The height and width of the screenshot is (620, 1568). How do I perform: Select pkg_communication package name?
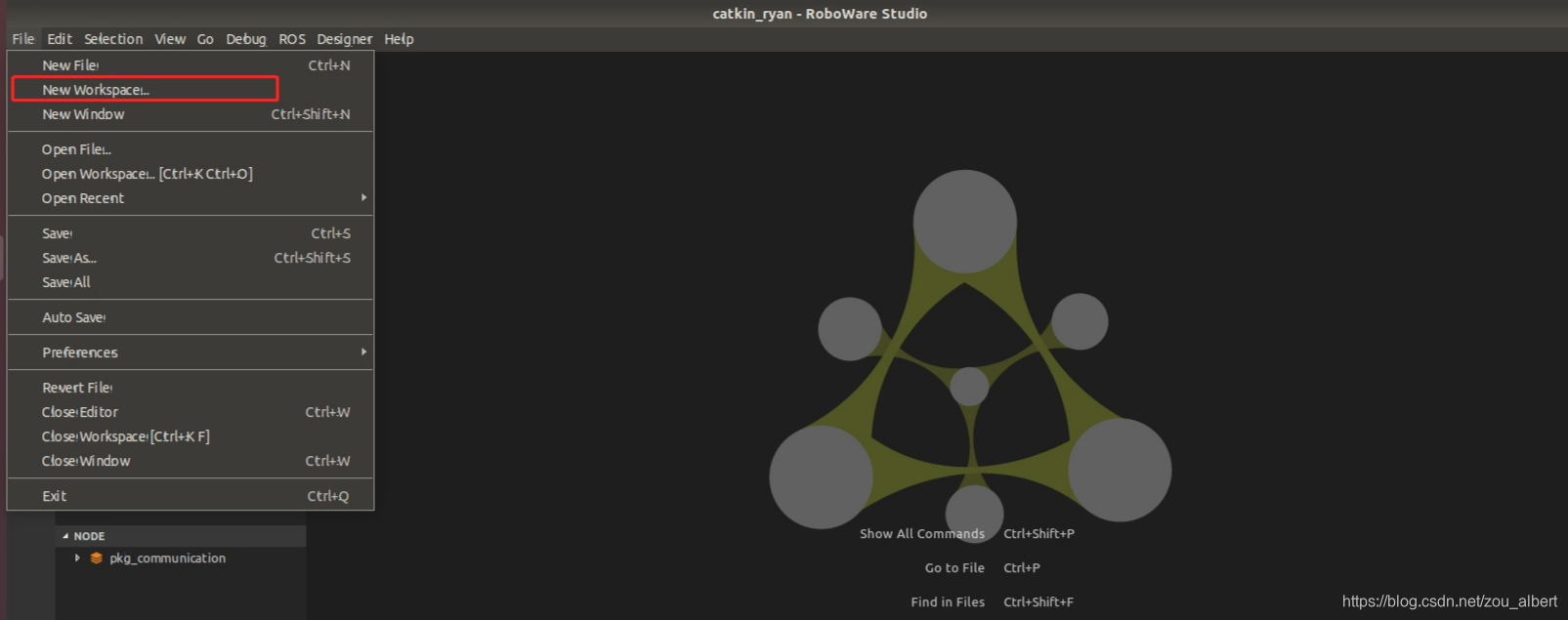(167, 558)
